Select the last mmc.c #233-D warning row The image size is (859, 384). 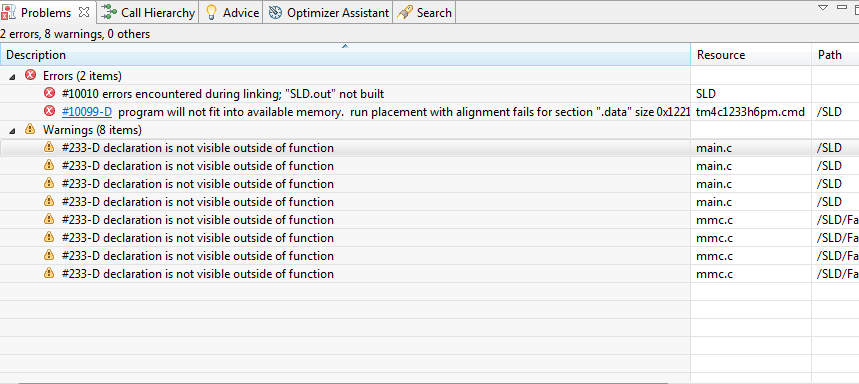tap(430, 274)
